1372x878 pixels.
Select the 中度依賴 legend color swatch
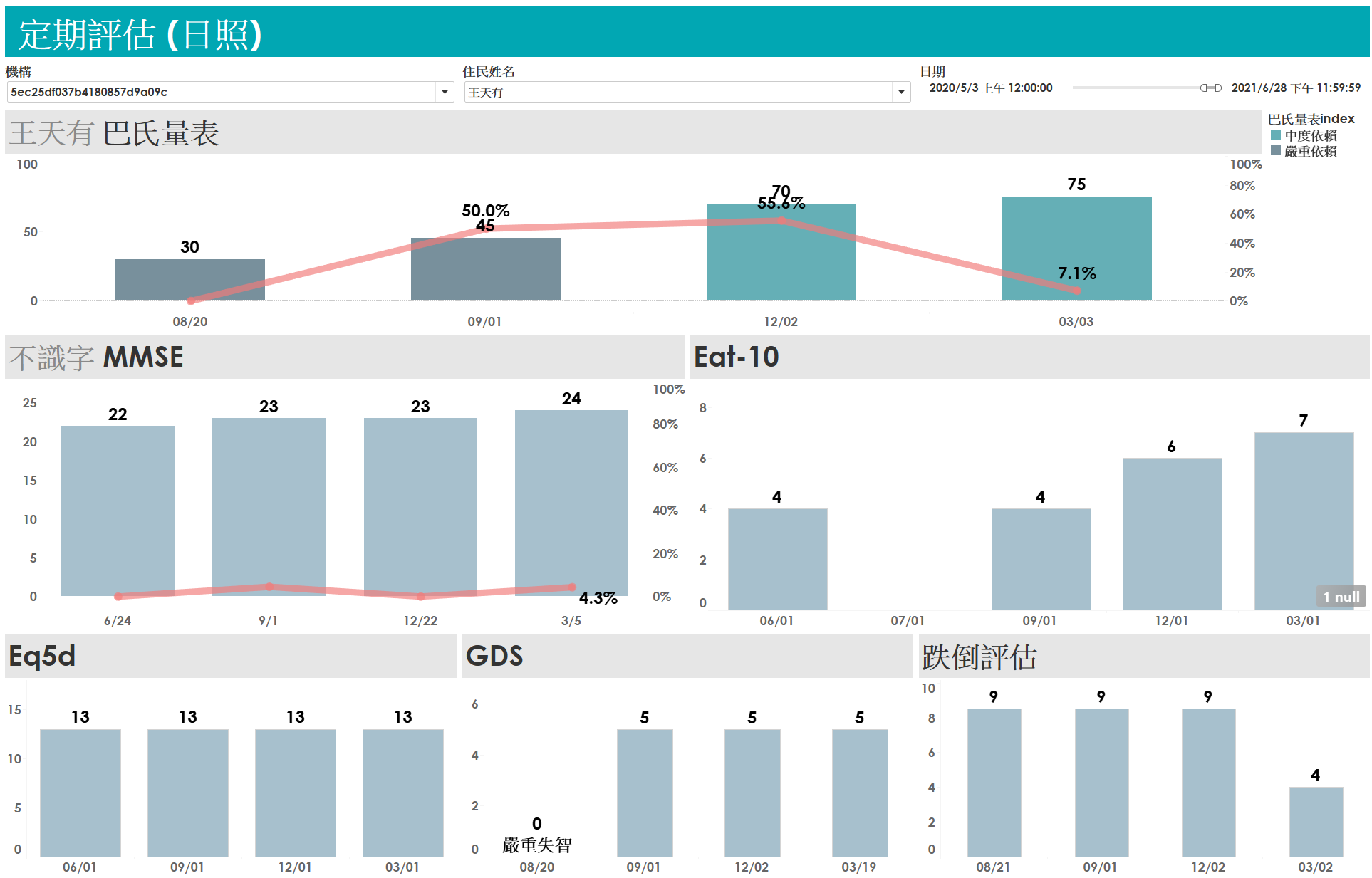pyautogui.click(x=1275, y=135)
